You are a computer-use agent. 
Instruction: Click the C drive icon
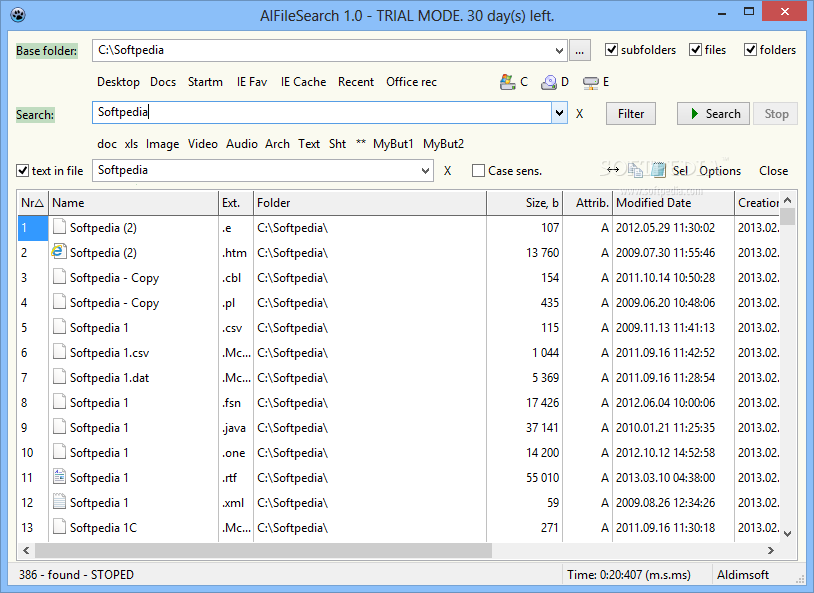pos(507,82)
